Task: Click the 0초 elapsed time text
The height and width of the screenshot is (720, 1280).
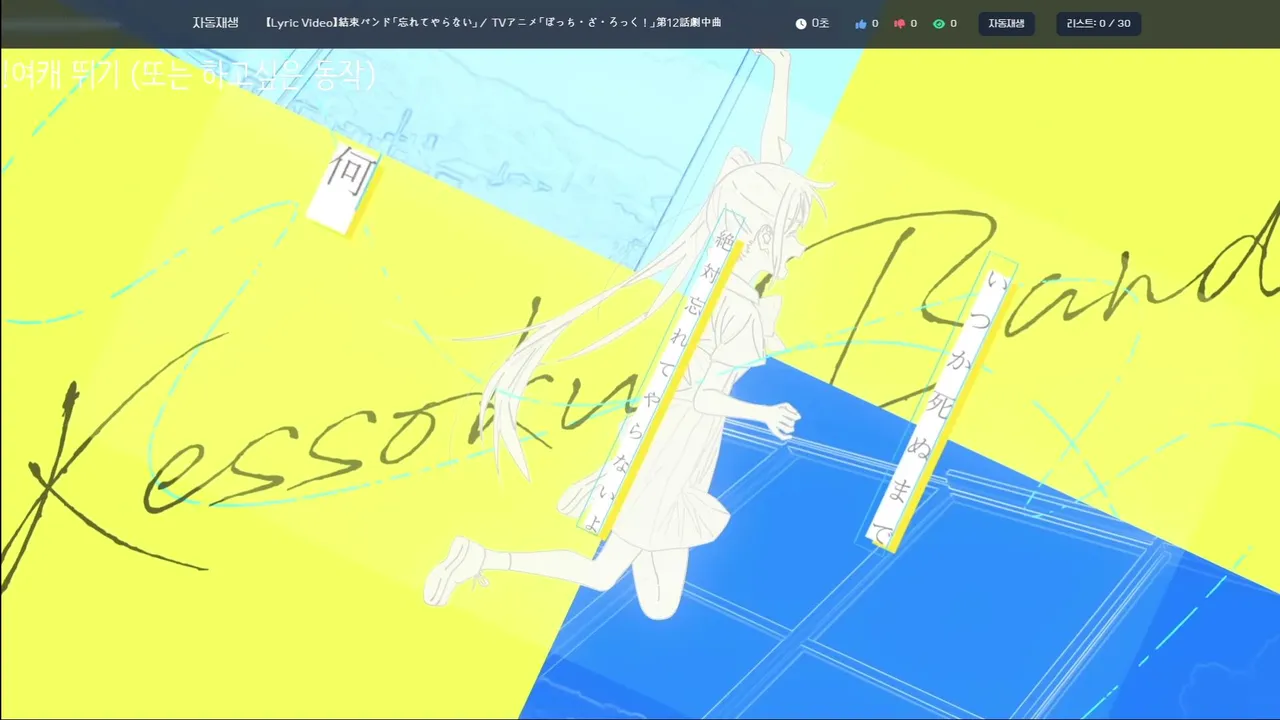Action: (x=820, y=24)
